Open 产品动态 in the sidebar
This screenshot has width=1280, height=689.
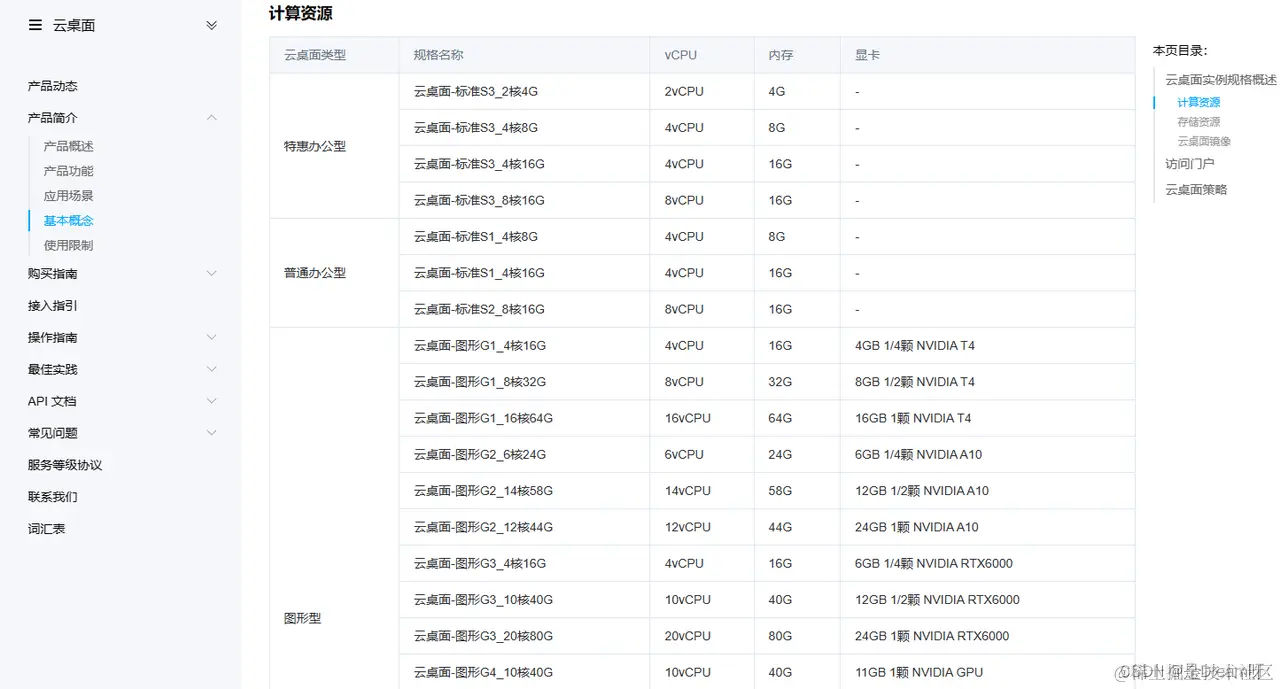pos(52,86)
